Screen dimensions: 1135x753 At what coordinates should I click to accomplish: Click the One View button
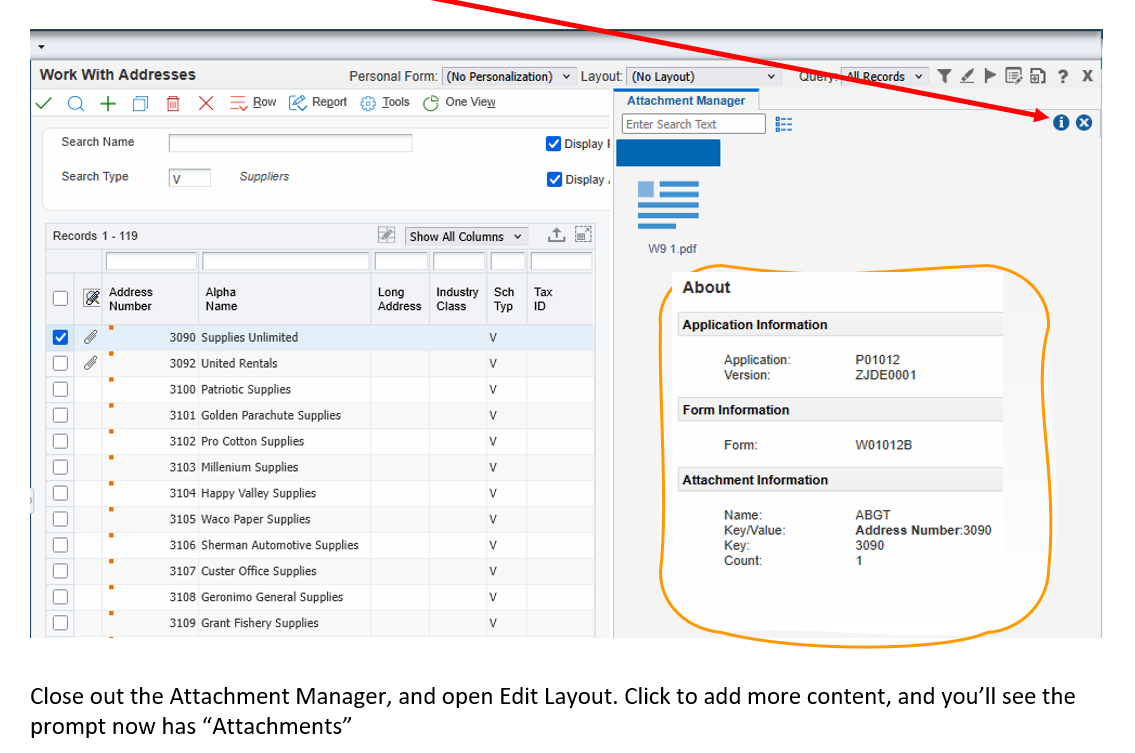pyautogui.click(x=459, y=102)
